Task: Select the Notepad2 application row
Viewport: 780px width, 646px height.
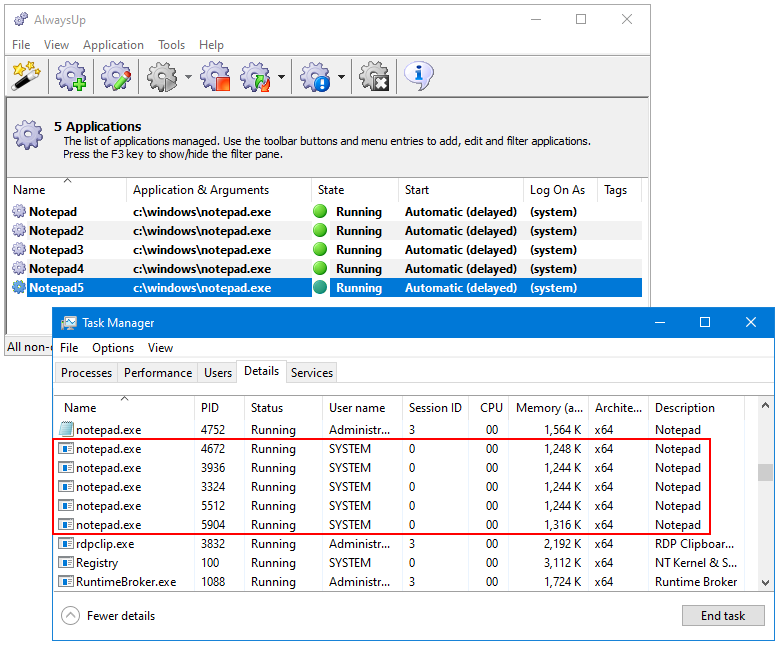Action: point(326,231)
